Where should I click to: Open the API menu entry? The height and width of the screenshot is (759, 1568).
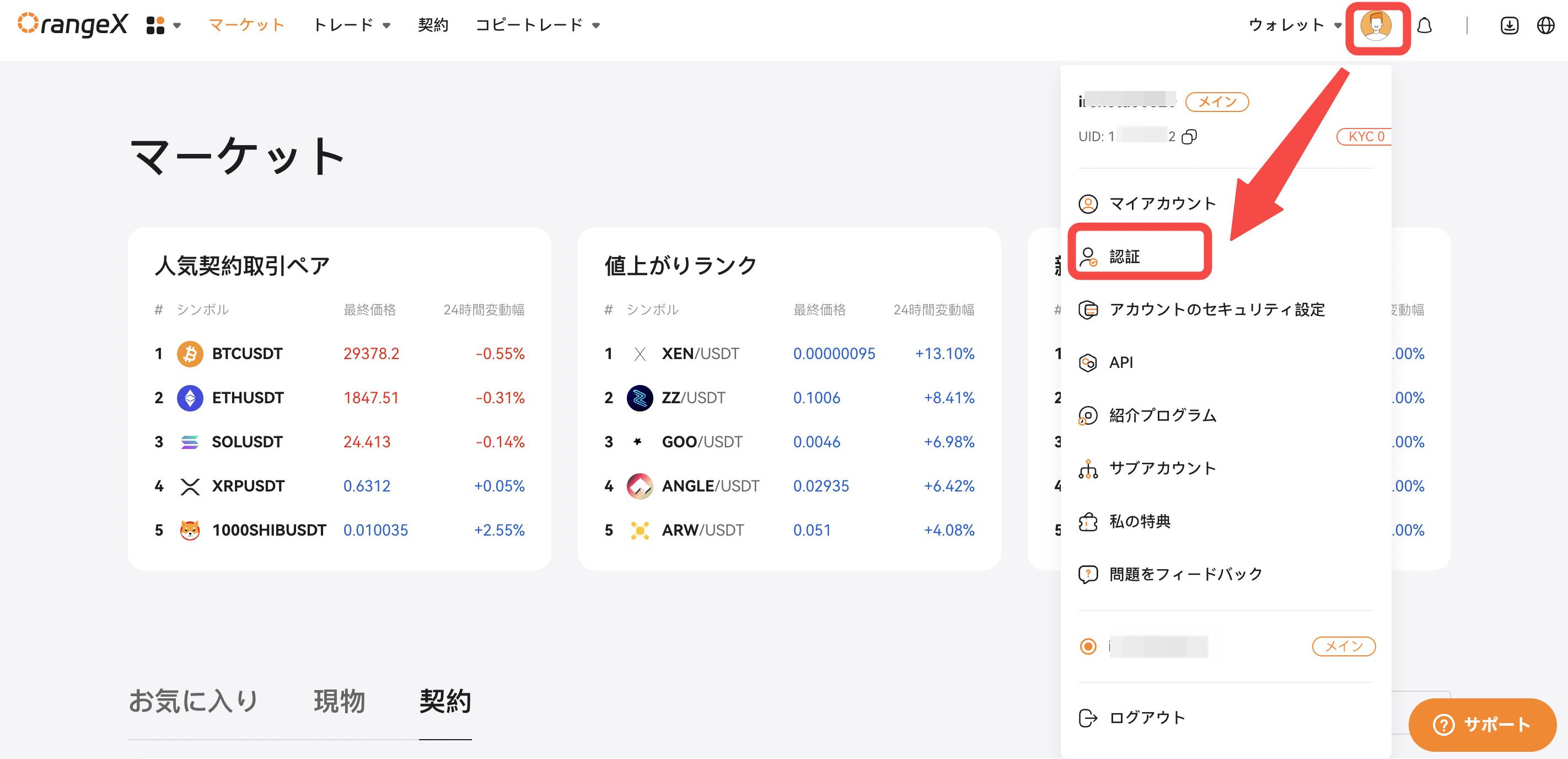tap(1121, 362)
